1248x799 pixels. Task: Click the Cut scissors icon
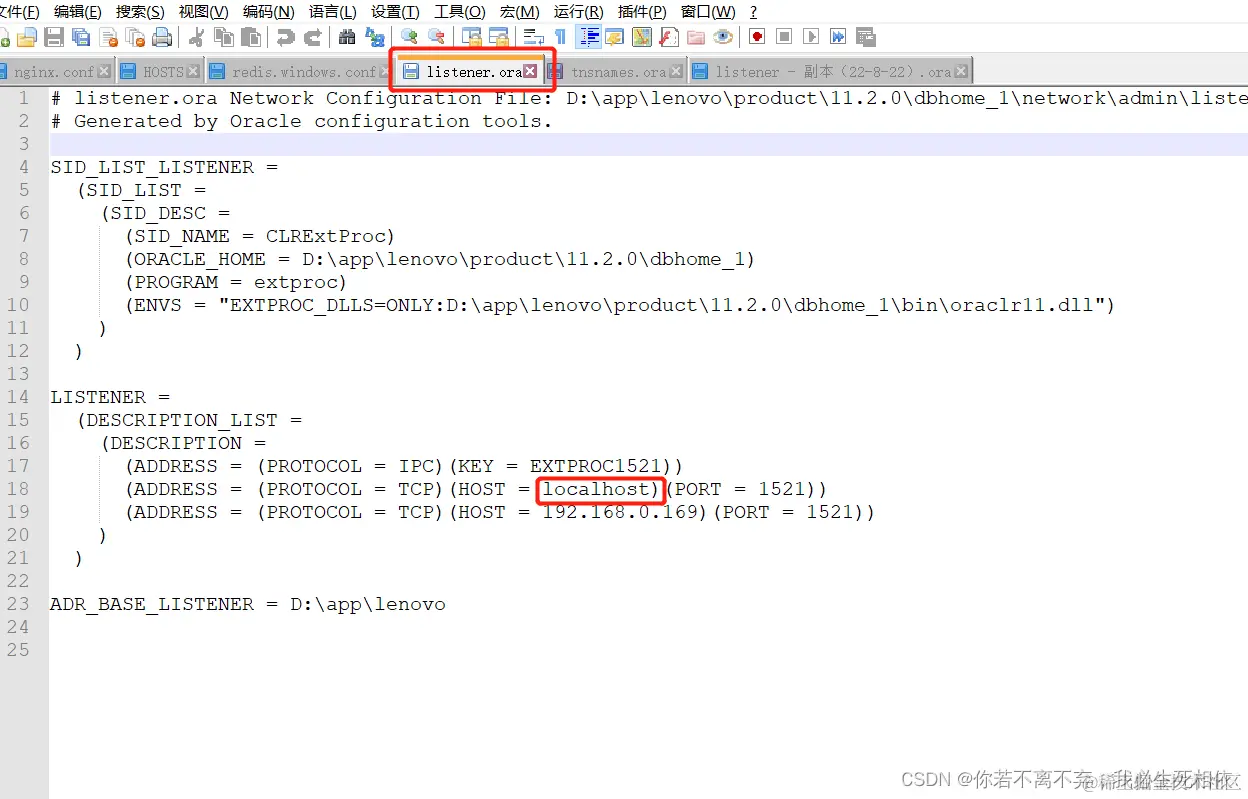(196, 37)
